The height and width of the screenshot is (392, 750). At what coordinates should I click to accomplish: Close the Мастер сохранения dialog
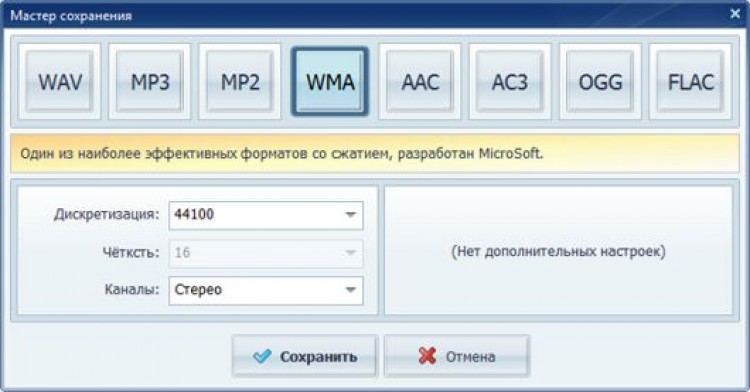coord(735,14)
